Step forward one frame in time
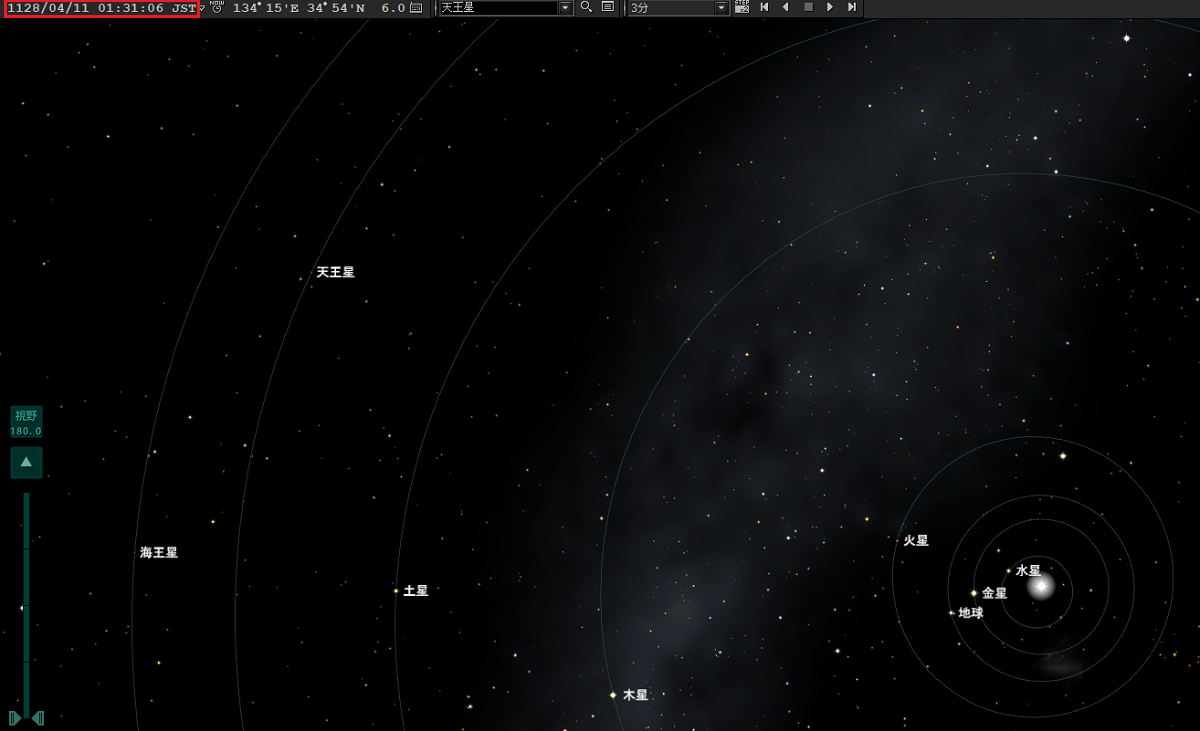 (852, 7)
